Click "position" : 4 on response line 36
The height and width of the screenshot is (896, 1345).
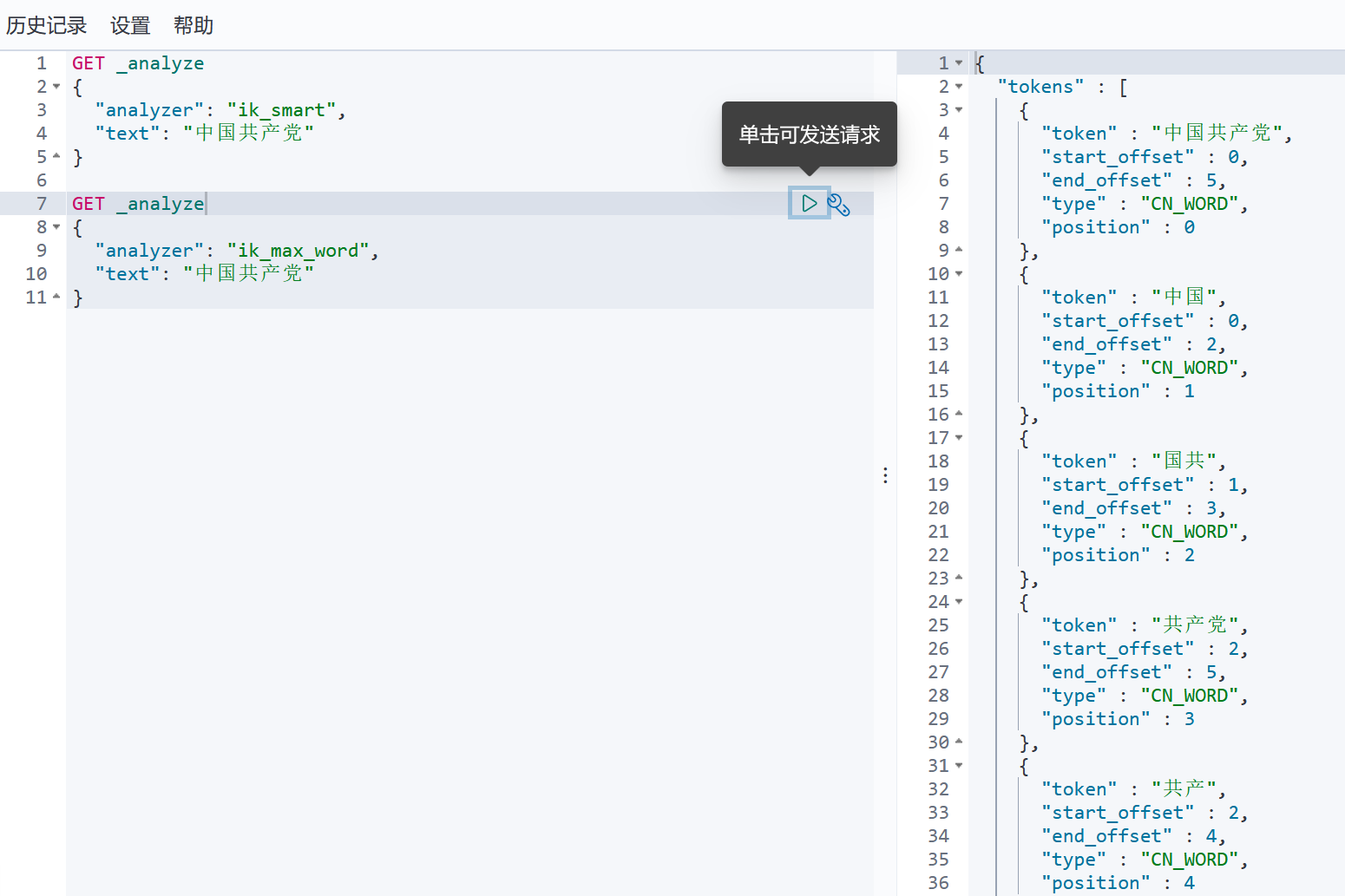pyautogui.click(x=1118, y=883)
